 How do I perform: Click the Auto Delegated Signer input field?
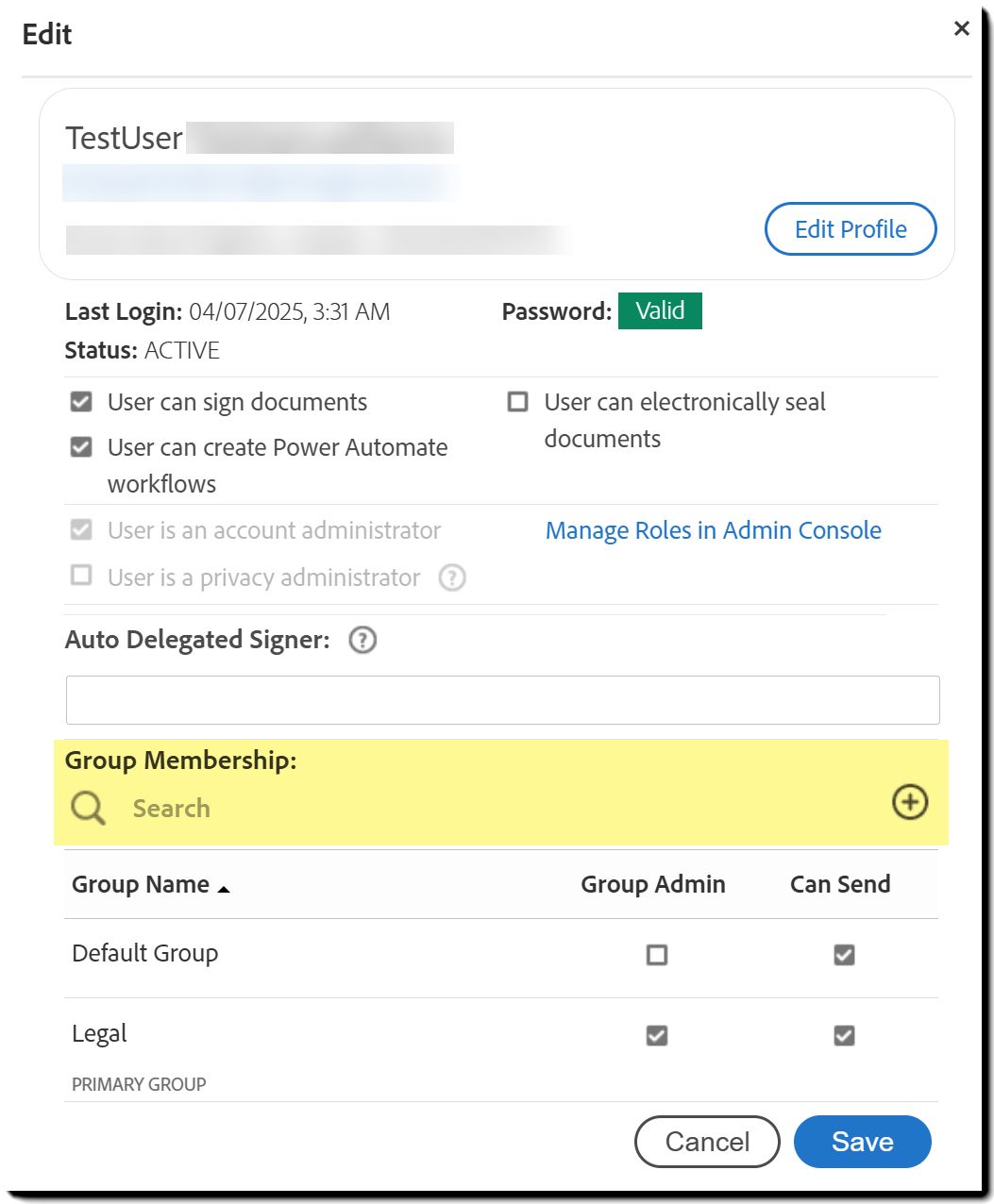[x=502, y=700]
